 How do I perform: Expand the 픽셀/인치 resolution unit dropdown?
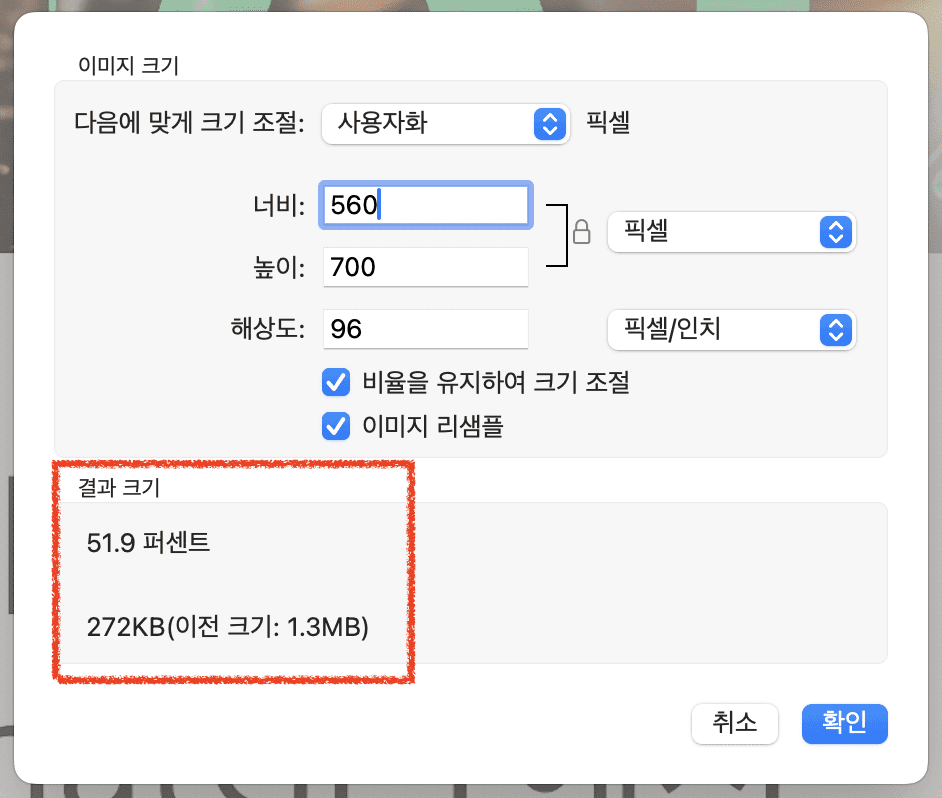point(731,329)
